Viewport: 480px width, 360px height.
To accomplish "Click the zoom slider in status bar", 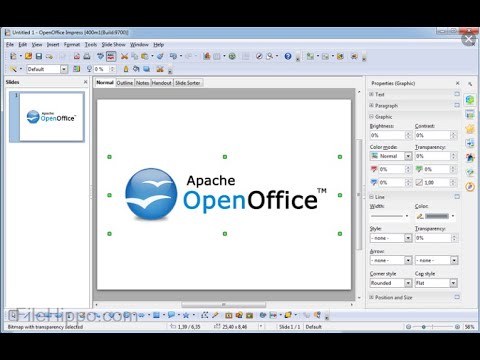I will coord(433,327).
